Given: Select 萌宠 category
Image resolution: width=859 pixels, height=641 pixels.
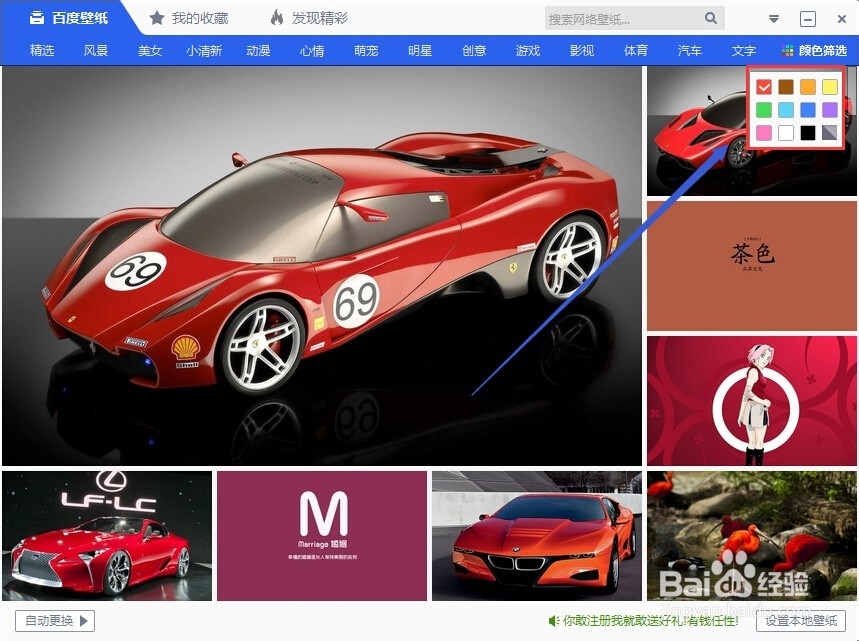Looking at the screenshot, I should (366, 51).
